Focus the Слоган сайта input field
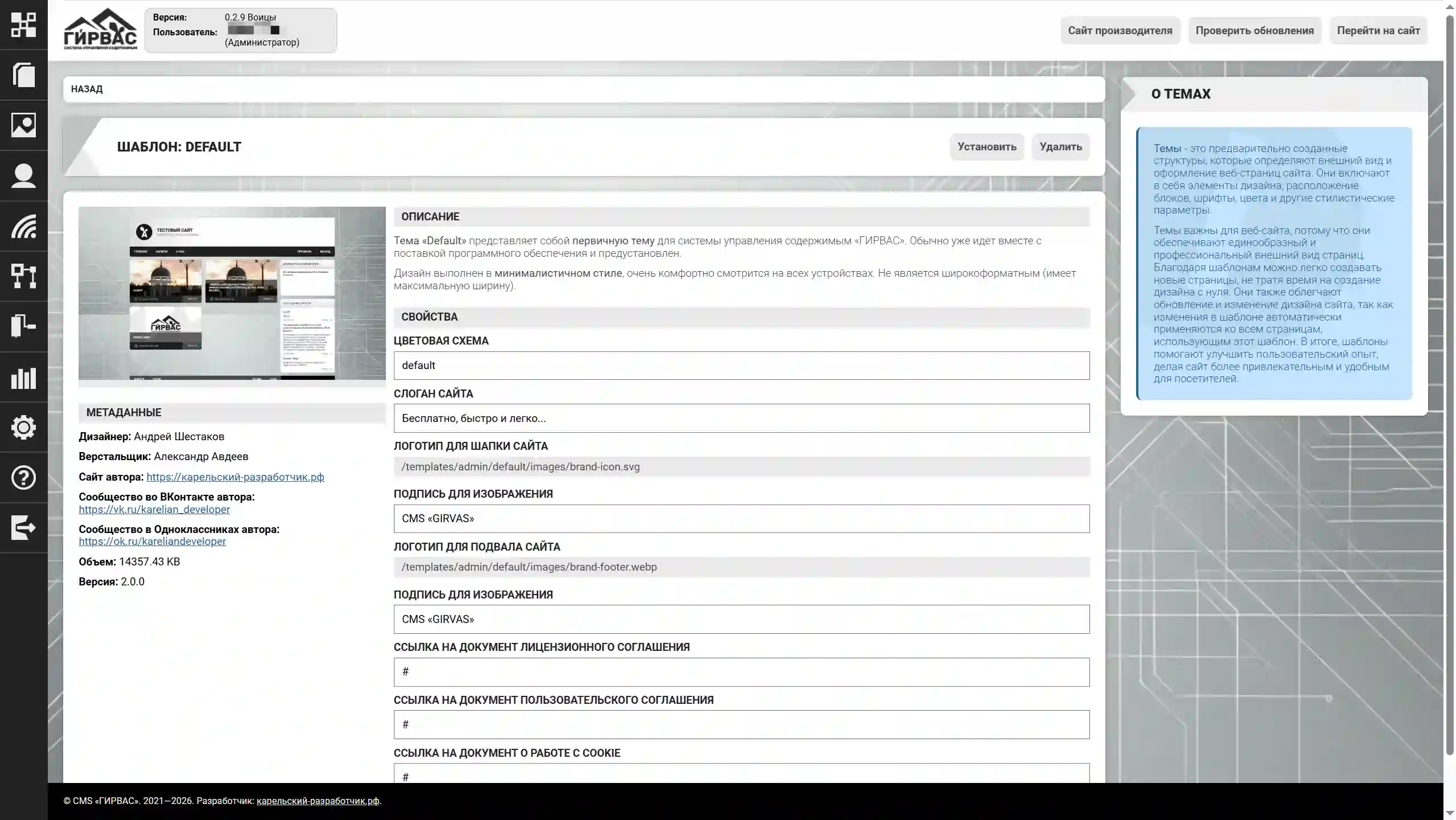1456x820 pixels. (x=741, y=419)
